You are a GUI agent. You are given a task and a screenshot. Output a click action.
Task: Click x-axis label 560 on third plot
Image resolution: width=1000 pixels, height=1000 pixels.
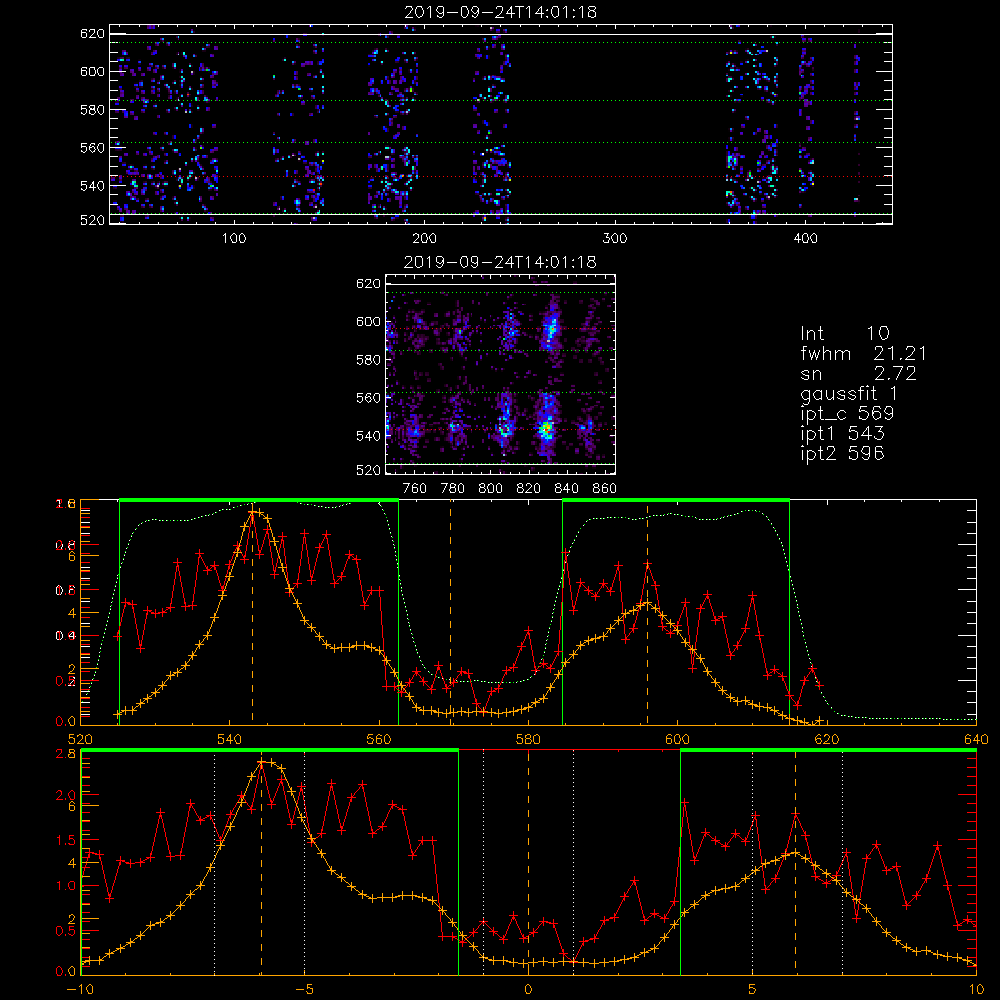pyautogui.click(x=379, y=739)
